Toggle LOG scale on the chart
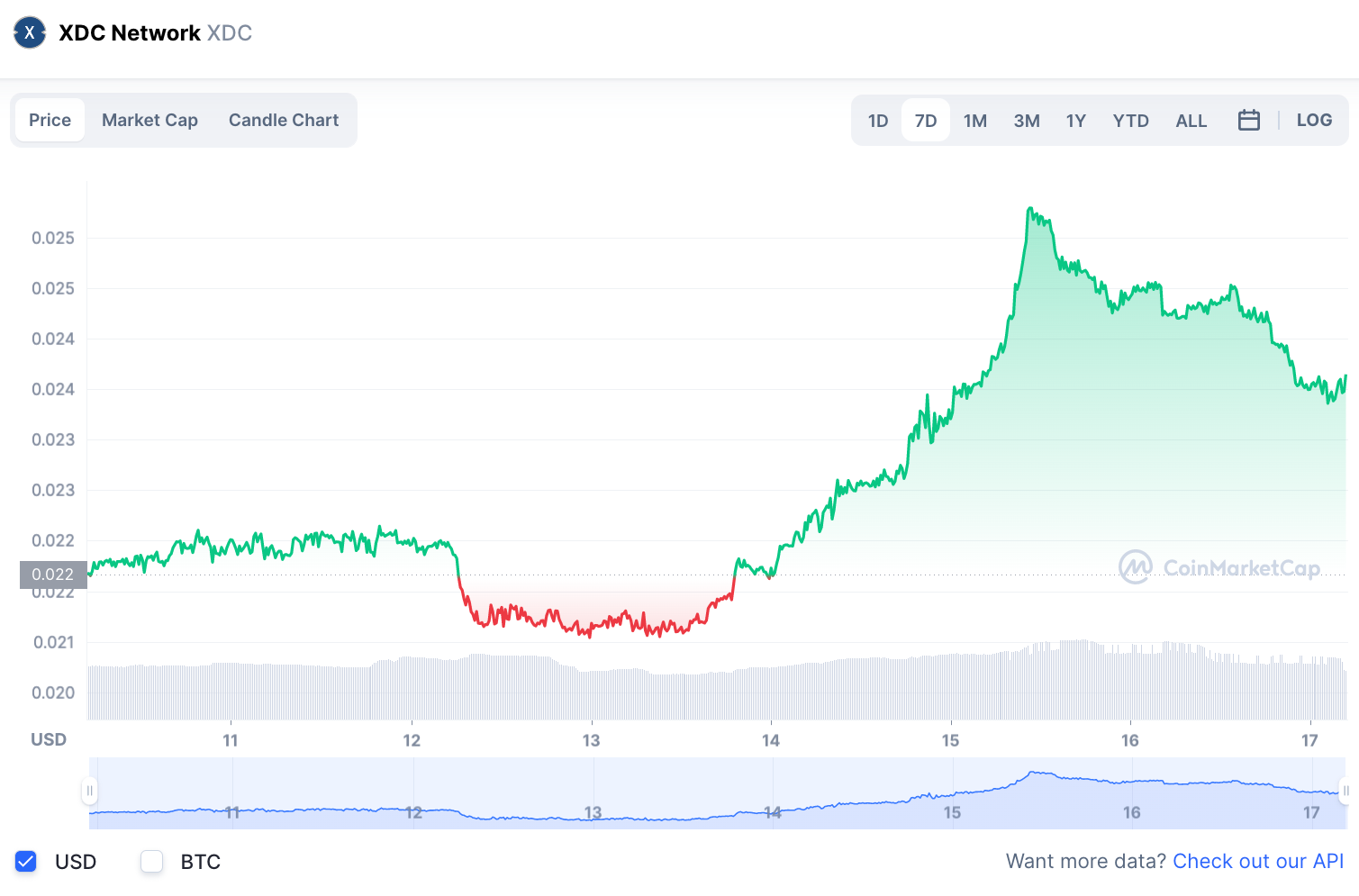Screen dimensions: 1359x896 [1314, 120]
